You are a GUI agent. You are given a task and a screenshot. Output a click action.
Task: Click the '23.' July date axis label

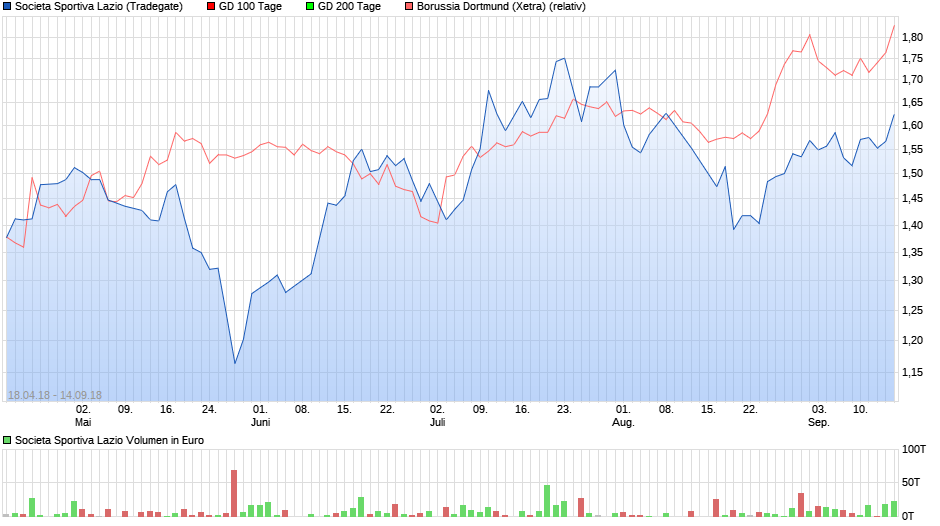point(564,409)
